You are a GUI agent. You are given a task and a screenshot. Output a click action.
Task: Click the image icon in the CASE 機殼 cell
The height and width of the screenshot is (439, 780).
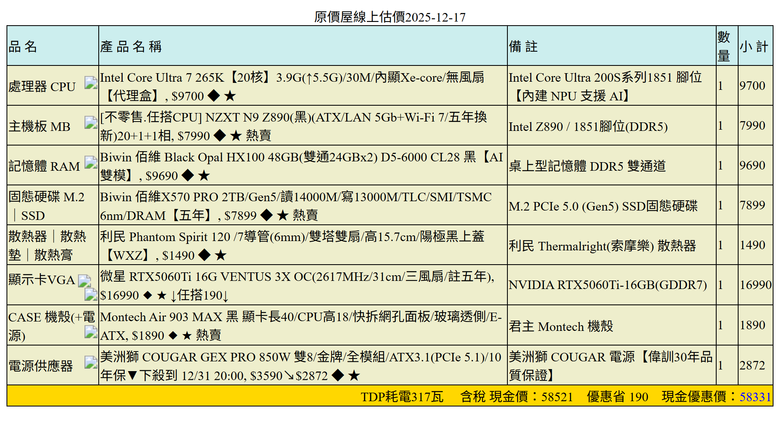pyautogui.click(x=91, y=333)
